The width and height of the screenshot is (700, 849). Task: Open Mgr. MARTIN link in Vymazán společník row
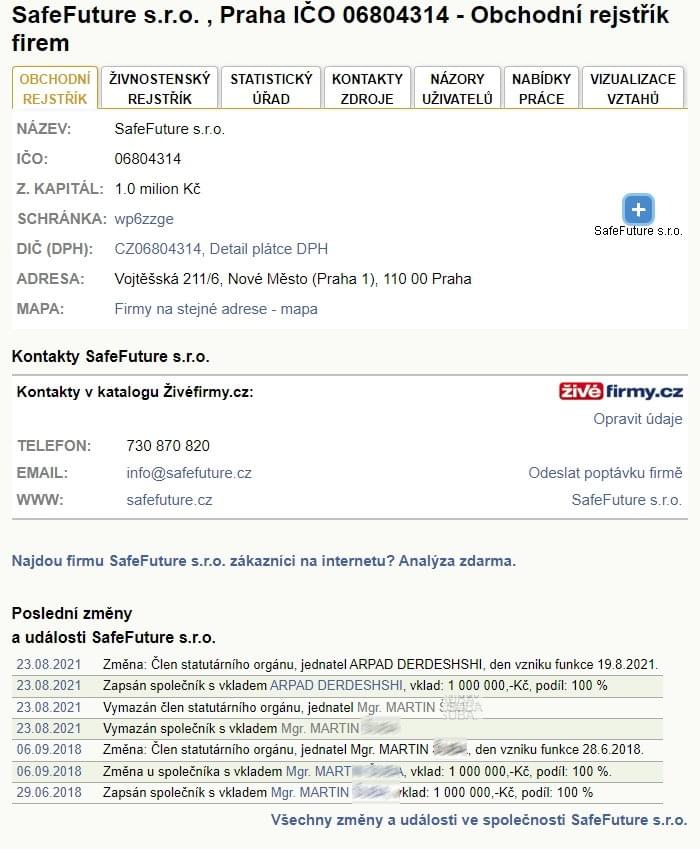[x=320, y=729]
